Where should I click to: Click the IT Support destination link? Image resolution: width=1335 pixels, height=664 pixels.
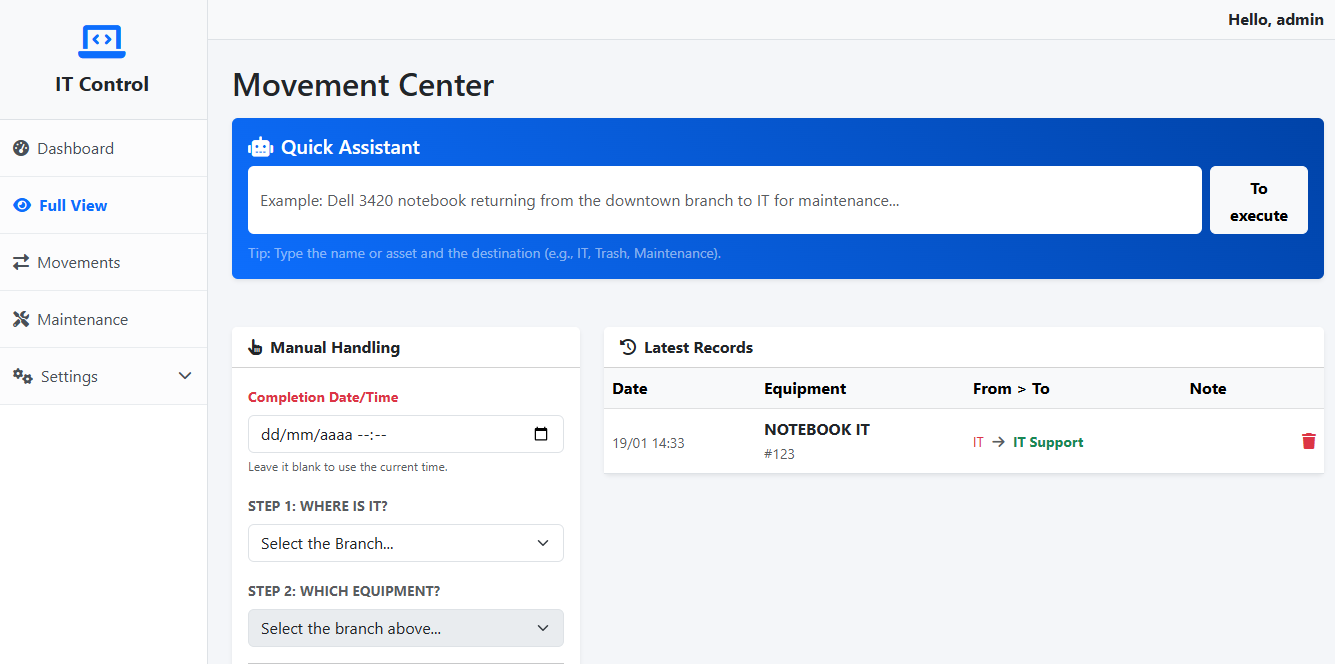point(1047,442)
